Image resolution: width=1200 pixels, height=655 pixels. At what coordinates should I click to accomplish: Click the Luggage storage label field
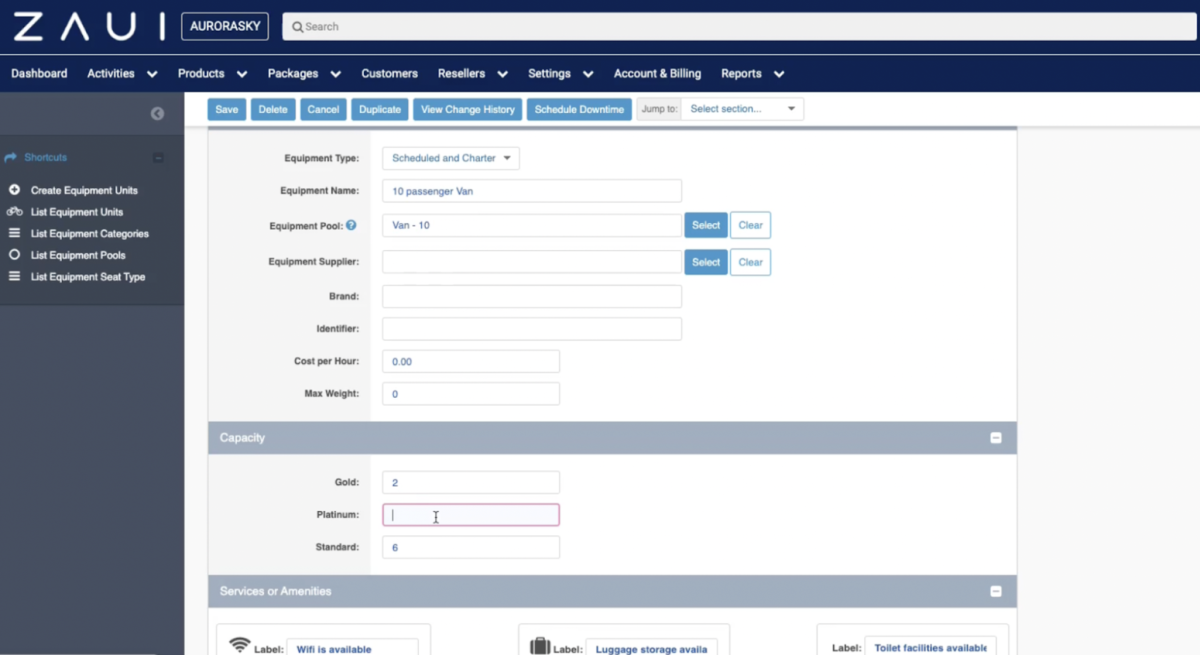pos(651,647)
